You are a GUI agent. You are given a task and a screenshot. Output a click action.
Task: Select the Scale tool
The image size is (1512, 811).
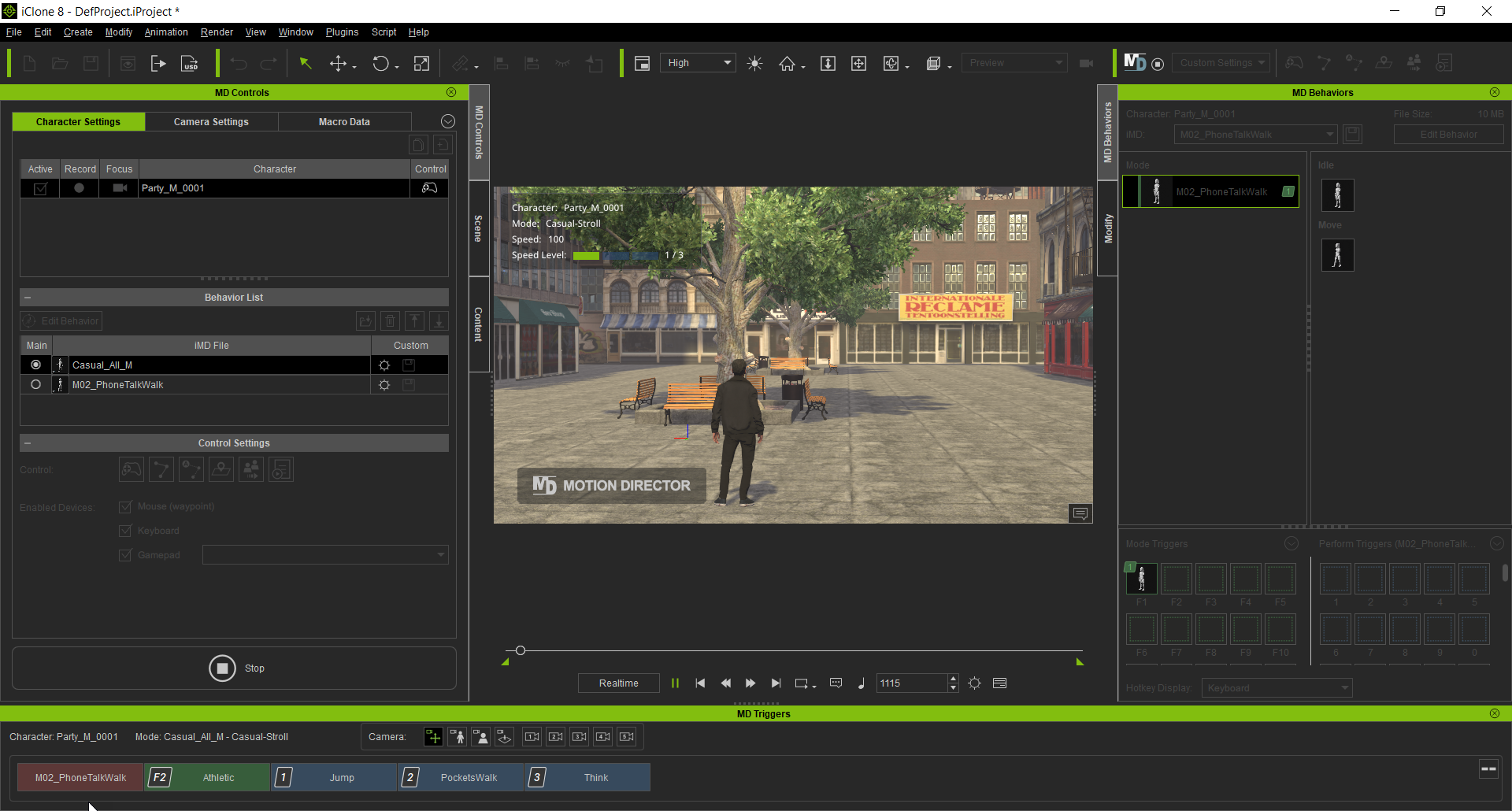(422, 63)
